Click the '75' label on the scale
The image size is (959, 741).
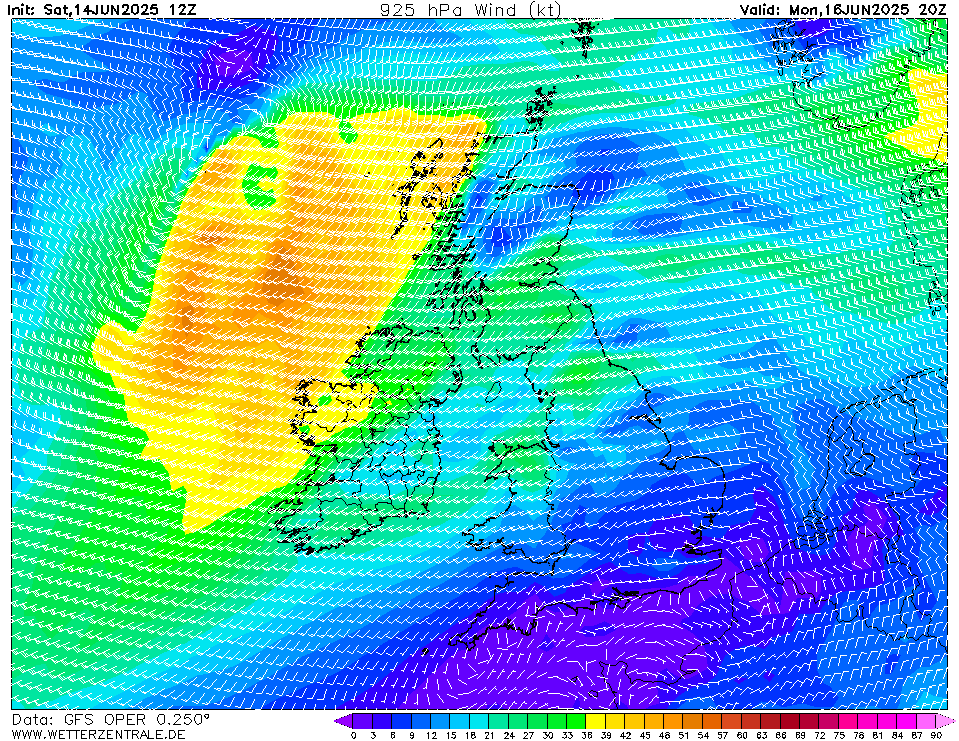pyautogui.click(x=839, y=735)
